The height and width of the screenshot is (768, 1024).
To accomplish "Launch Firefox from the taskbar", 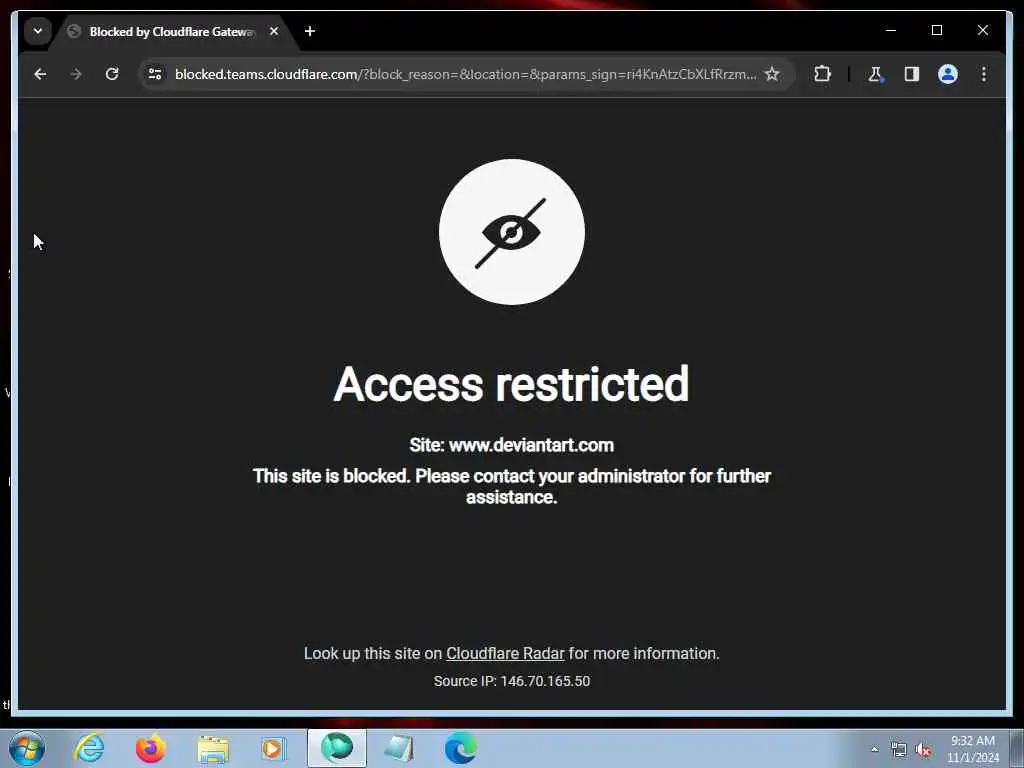I will tap(150, 748).
